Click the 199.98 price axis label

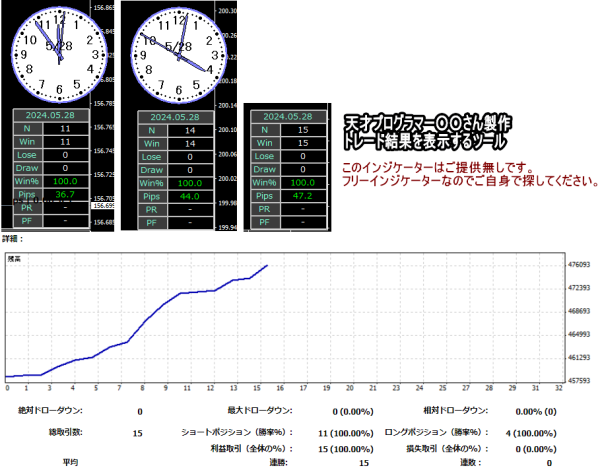(x=227, y=203)
